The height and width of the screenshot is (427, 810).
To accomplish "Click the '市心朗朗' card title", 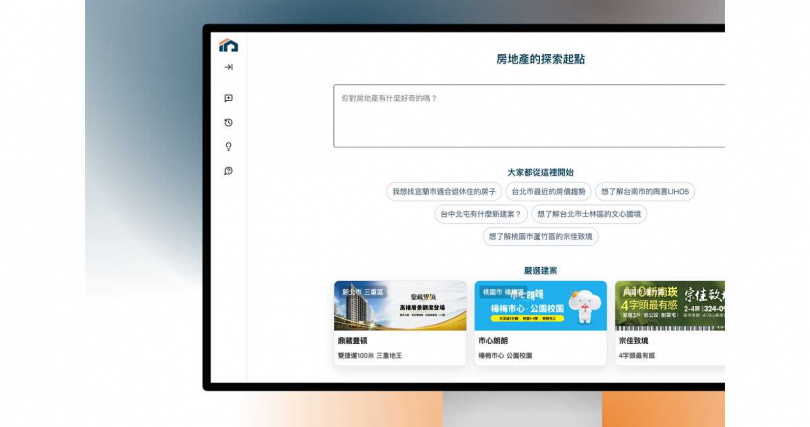I will pos(493,341).
